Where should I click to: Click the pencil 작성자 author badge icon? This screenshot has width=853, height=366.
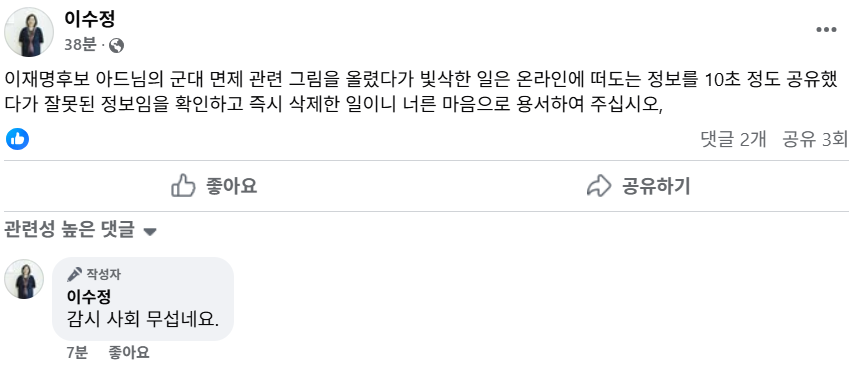pyautogui.click(x=75, y=275)
